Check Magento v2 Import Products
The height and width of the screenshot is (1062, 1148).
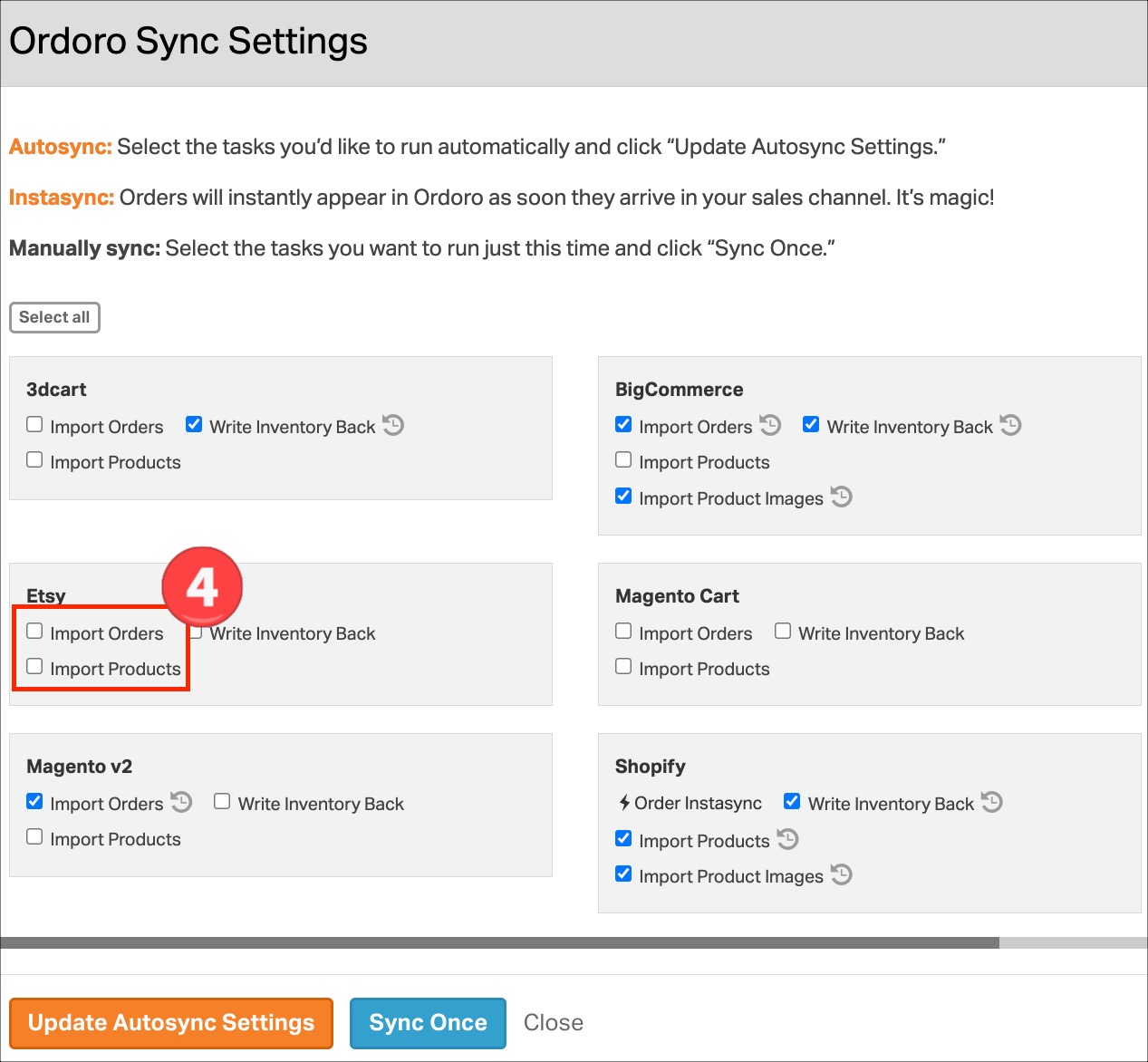pos(34,836)
